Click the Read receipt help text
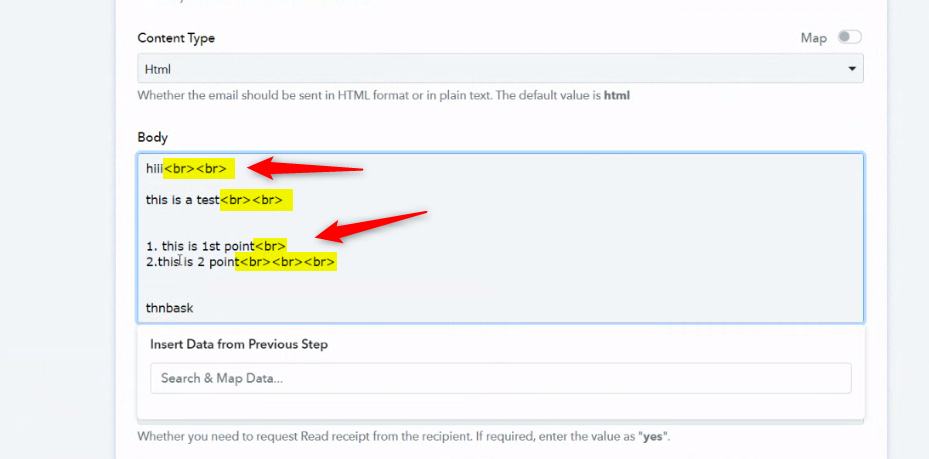Image resolution: width=929 pixels, height=459 pixels. click(x=403, y=438)
